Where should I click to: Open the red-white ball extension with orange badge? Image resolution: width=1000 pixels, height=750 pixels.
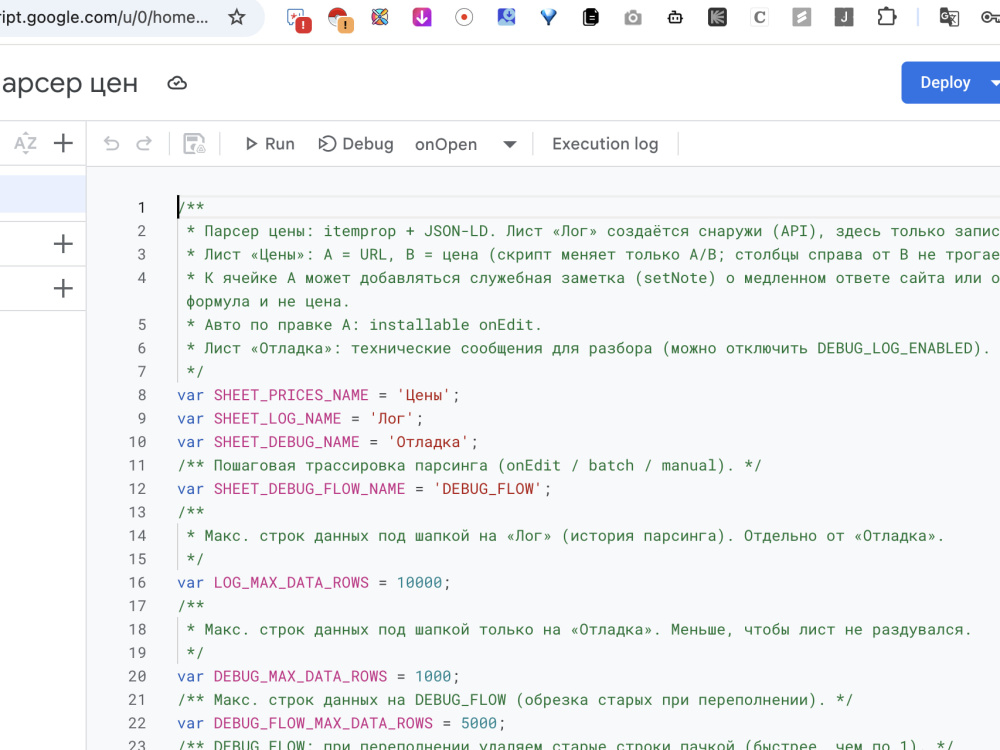click(x=340, y=18)
